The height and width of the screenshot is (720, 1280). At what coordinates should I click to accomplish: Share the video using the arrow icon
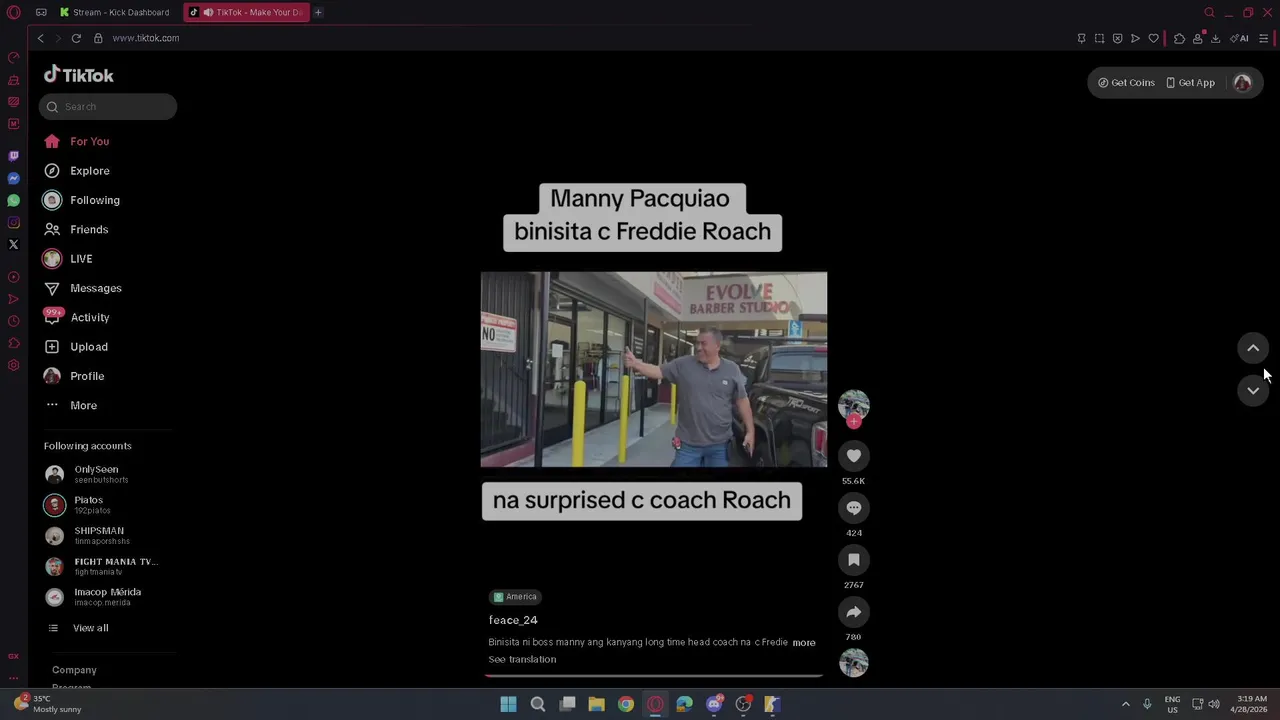(854, 612)
